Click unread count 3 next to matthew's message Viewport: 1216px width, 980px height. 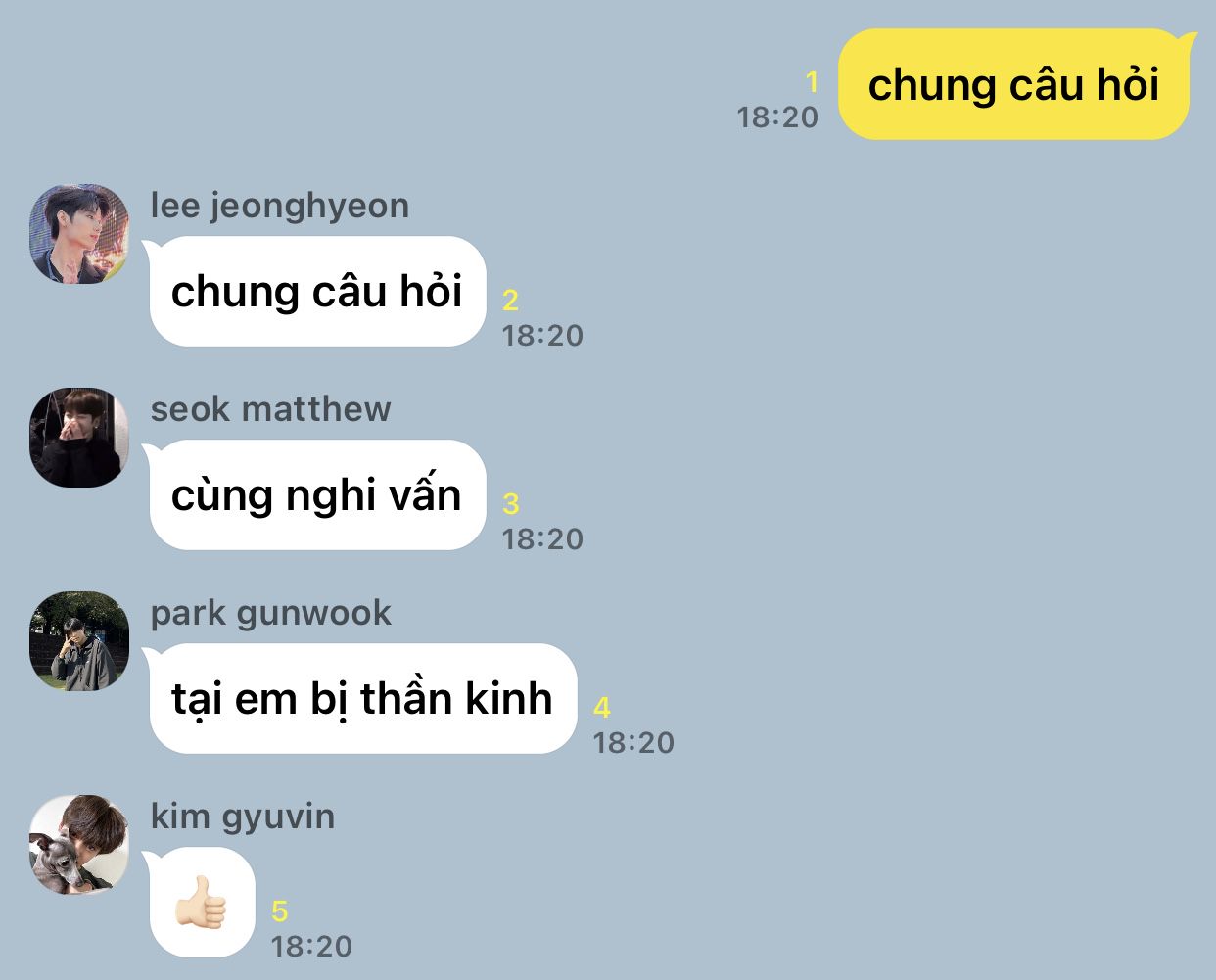point(510,503)
